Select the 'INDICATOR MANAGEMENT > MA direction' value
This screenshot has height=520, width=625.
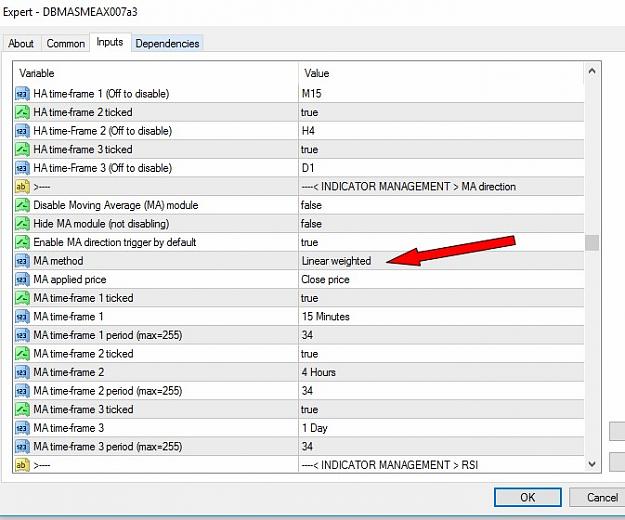(408, 186)
